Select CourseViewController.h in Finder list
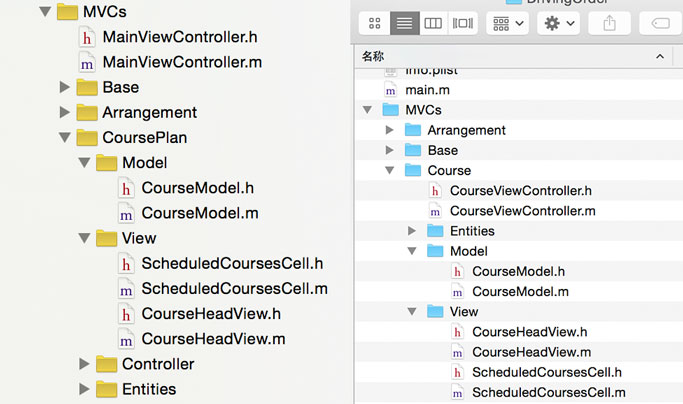683x404 pixels. (519, 191)
